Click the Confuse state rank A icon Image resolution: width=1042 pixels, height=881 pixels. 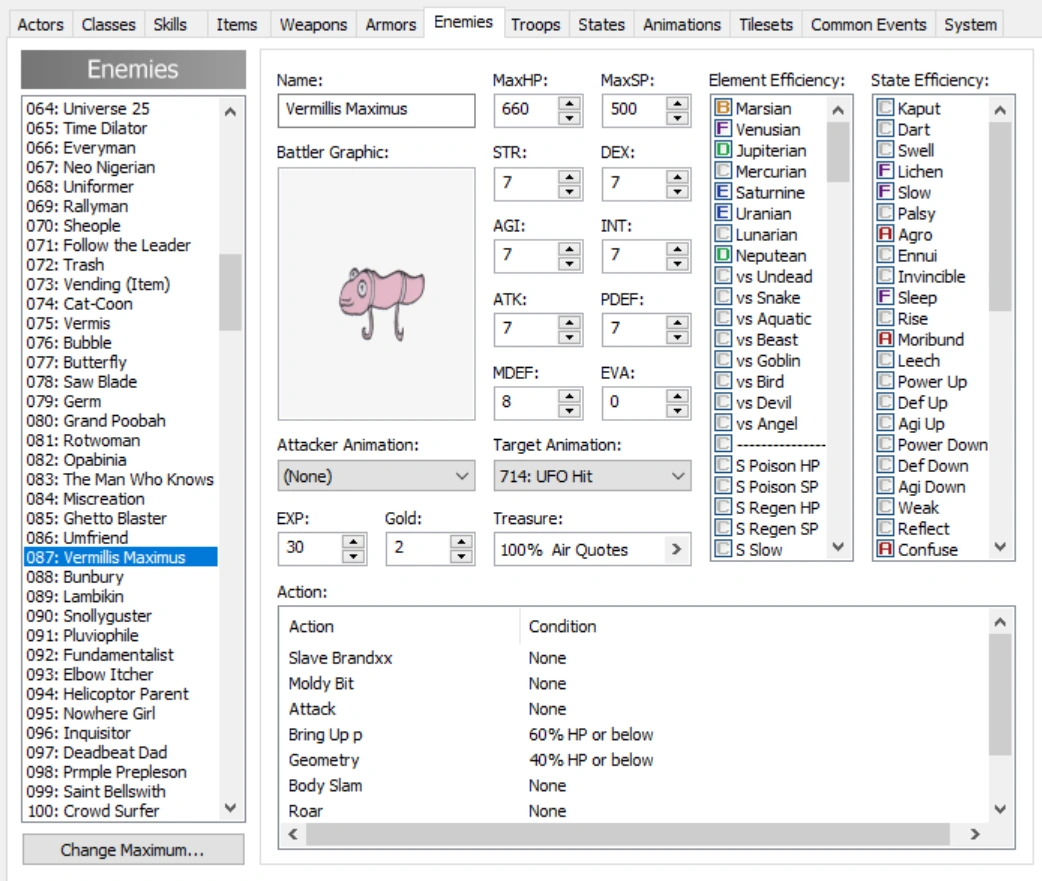pos(885,549)
